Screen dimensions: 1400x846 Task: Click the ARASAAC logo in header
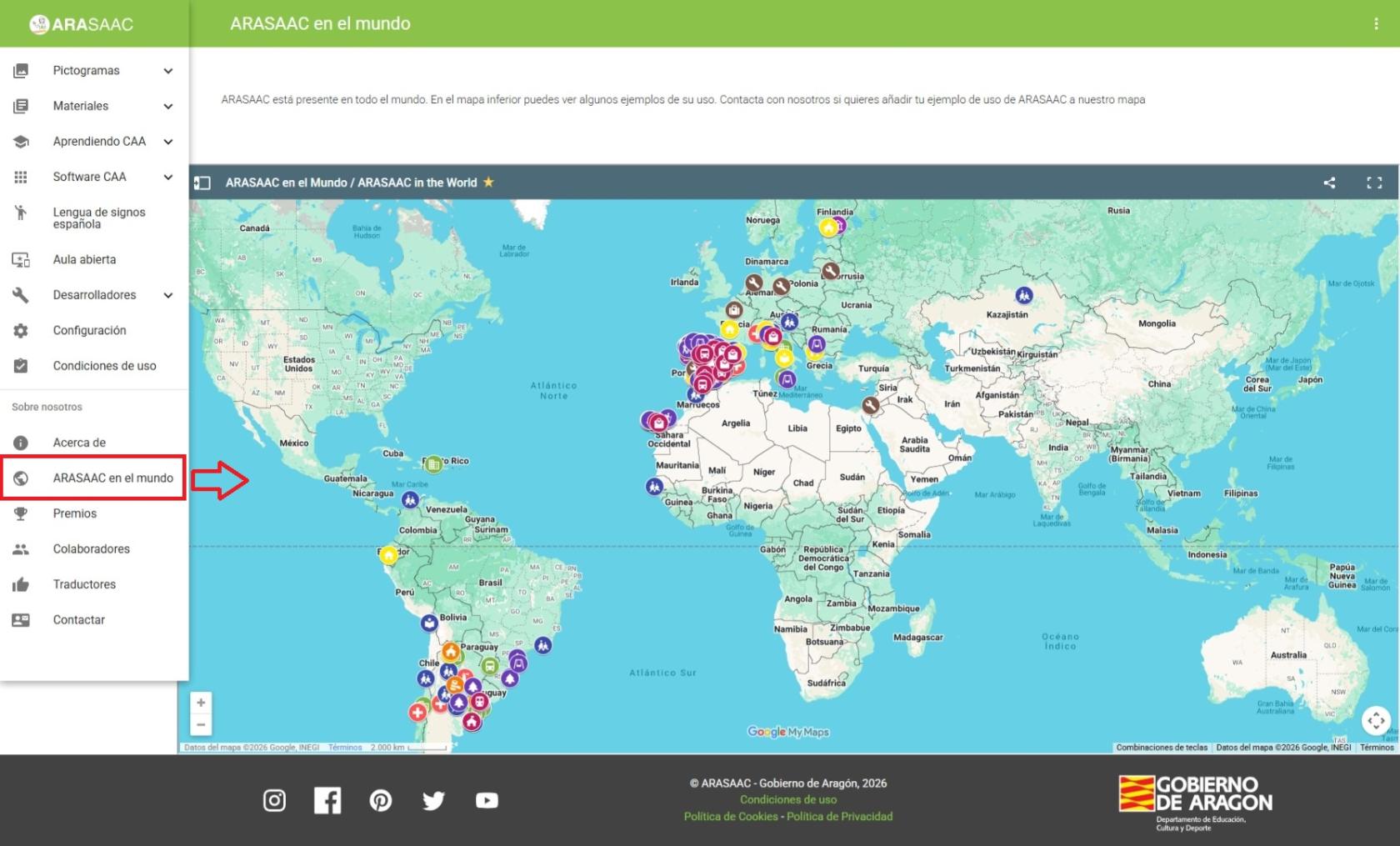tap(81, 24)
